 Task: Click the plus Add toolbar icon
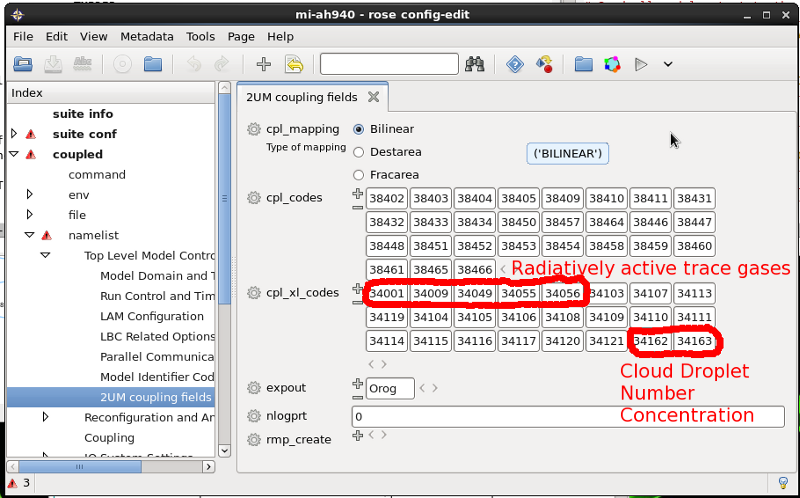[x=263, y=64]
